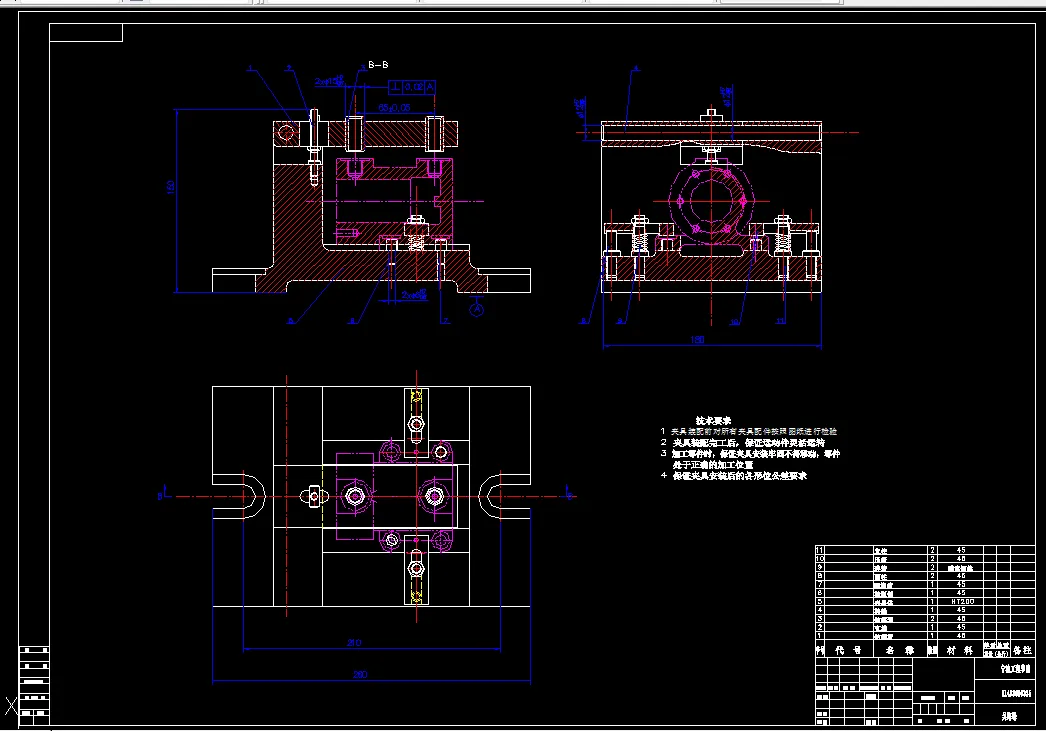
Task: Select the B-B section view label
Action: click(378, 65)
